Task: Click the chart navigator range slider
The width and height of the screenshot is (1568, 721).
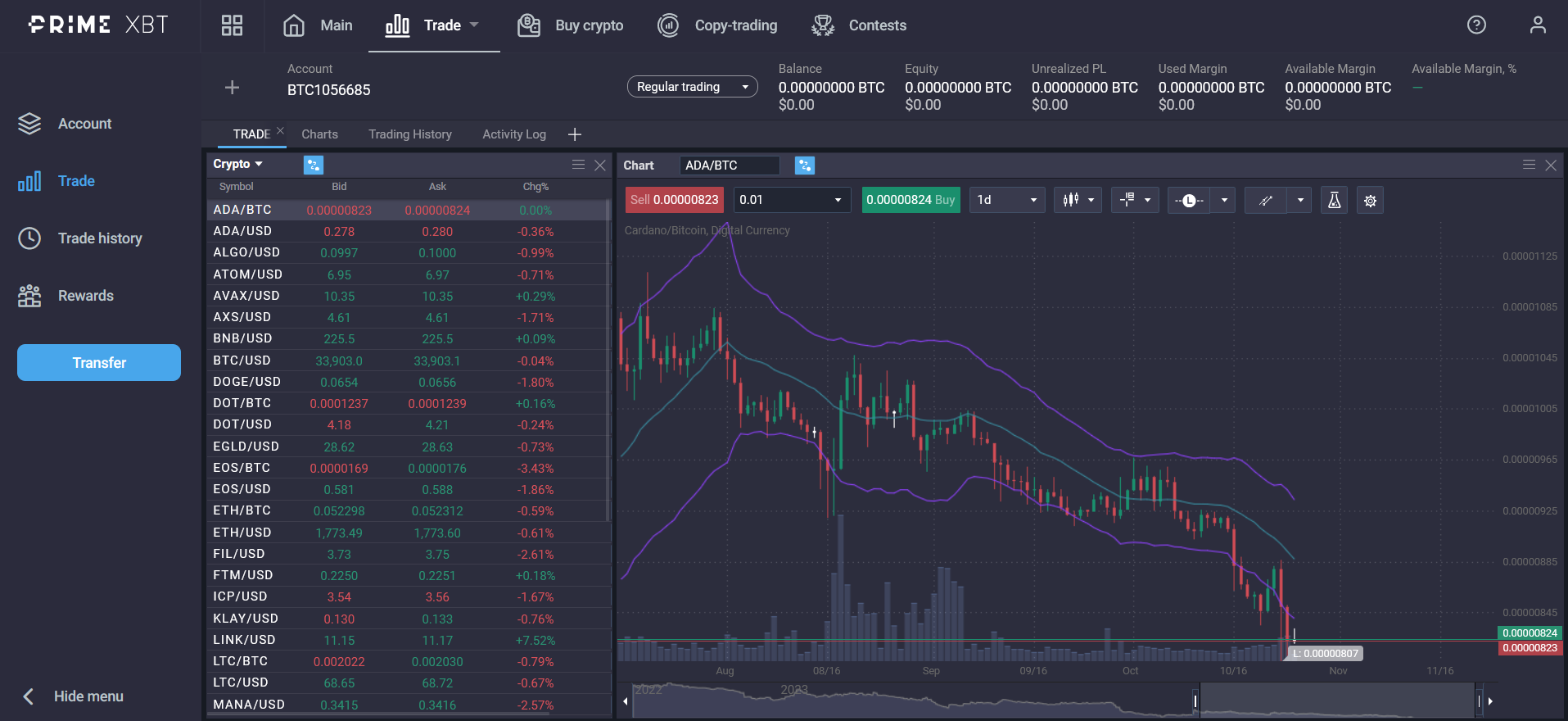Action: pyautogui.click(x=1337, y=701)
